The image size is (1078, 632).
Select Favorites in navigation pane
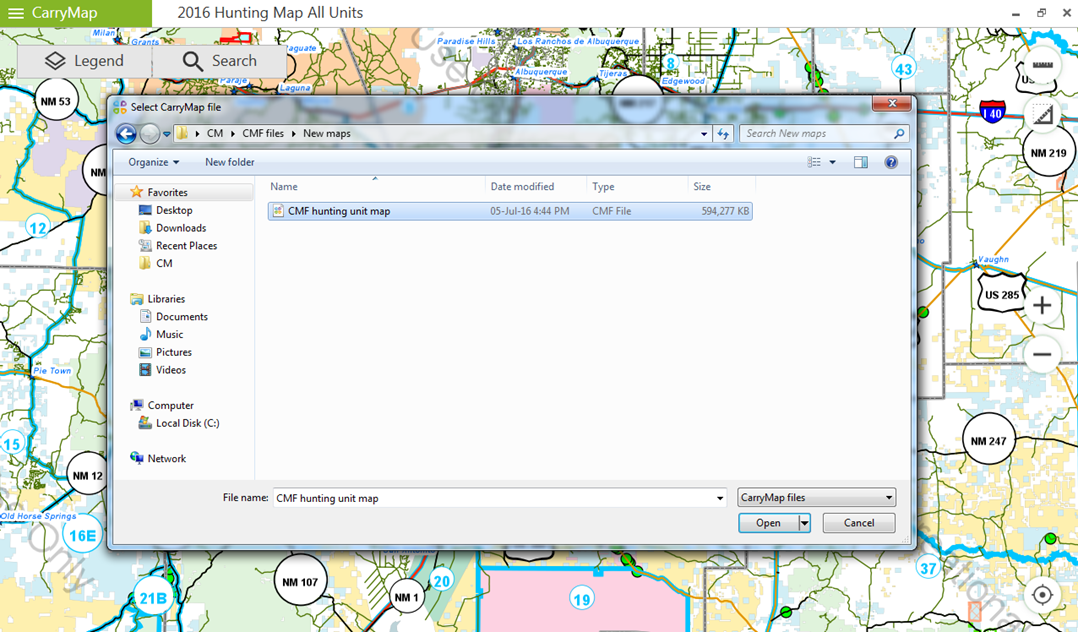[167, 193]
